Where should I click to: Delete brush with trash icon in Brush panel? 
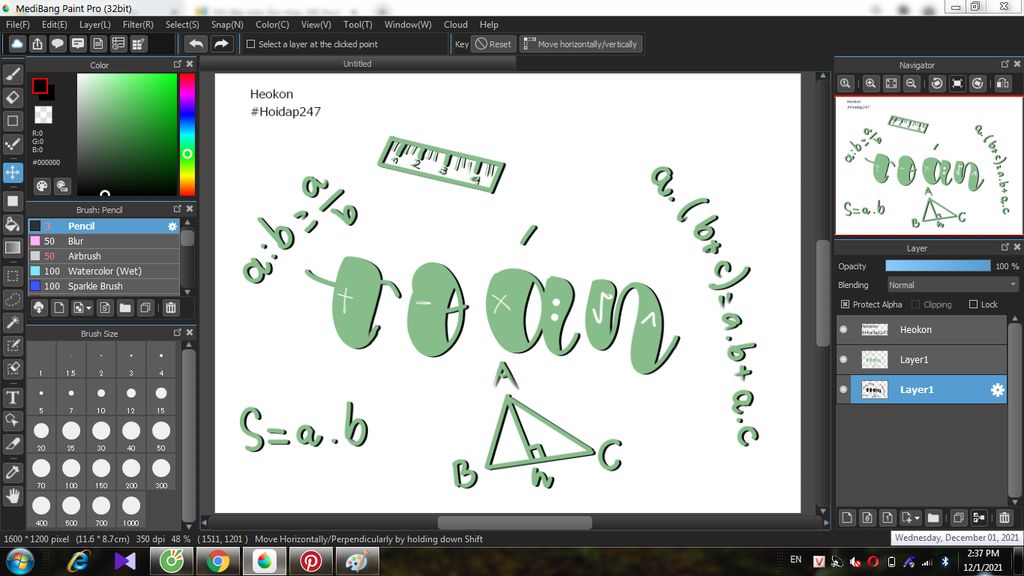[x=170, y=308]
